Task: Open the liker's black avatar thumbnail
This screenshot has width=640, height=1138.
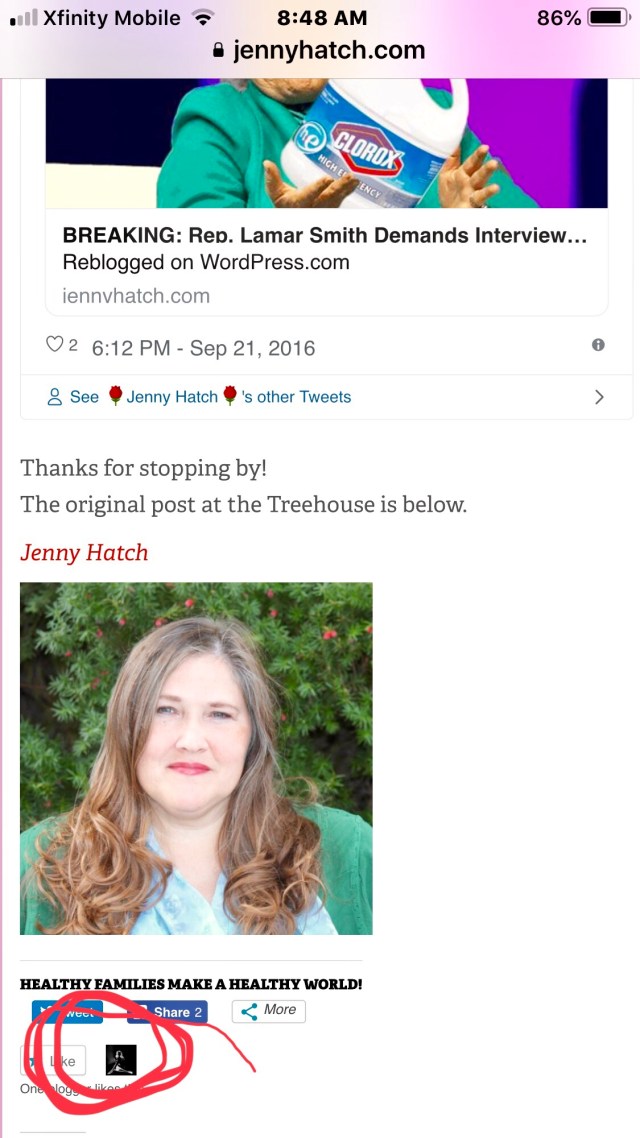Action: [121, 1060]
